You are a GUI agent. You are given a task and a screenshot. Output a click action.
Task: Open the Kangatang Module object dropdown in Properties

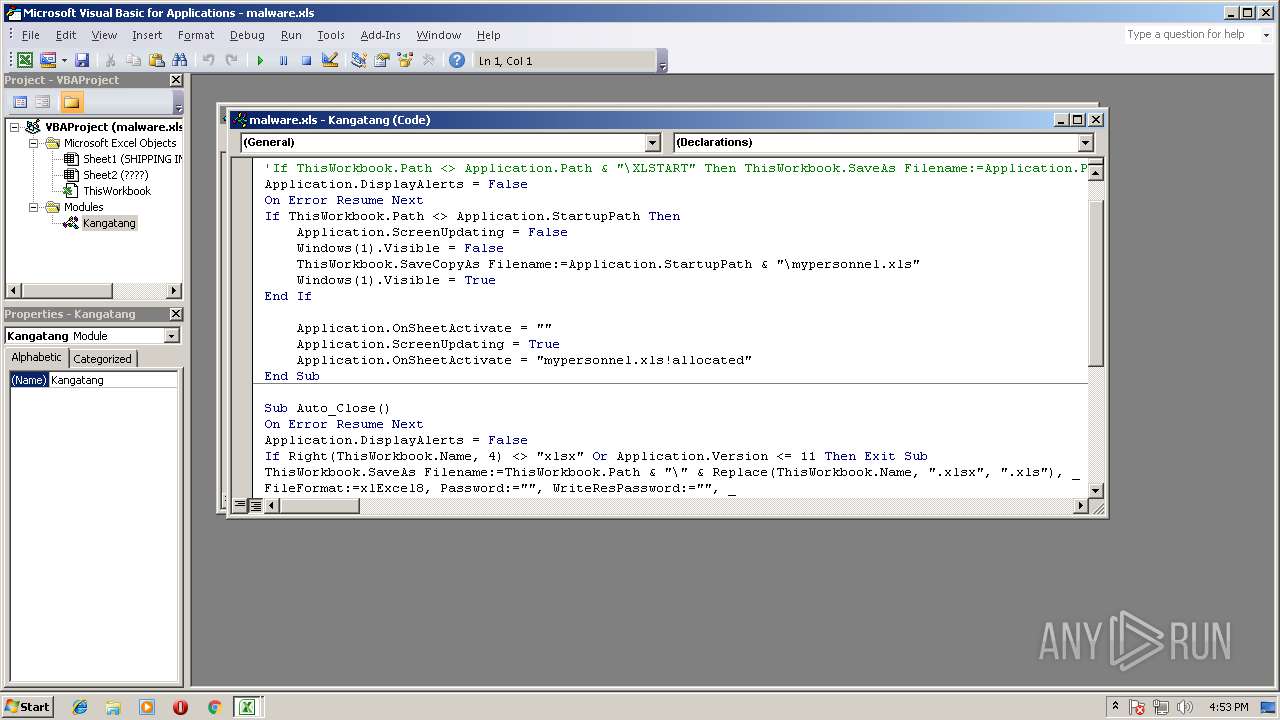[171, 336]
